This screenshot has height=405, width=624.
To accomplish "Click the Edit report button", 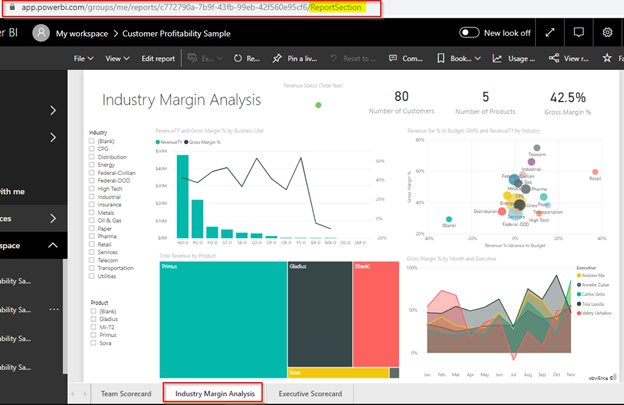I will point(158,58).
